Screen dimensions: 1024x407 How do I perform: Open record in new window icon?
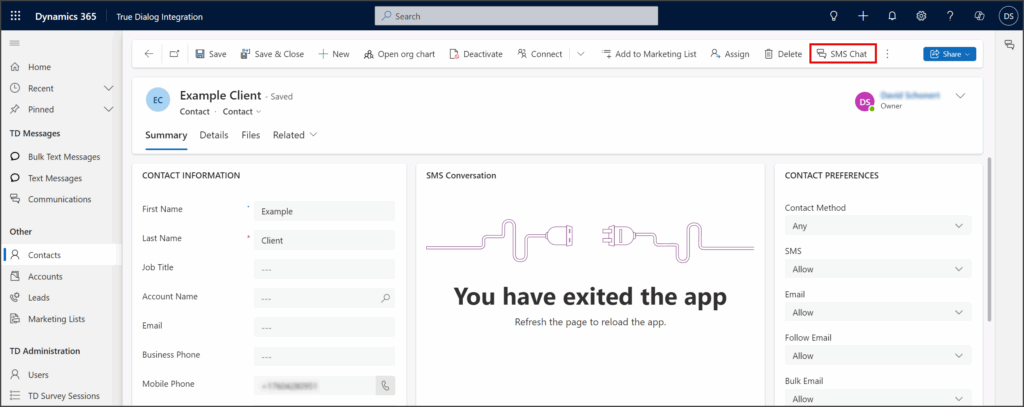(174, 54)
